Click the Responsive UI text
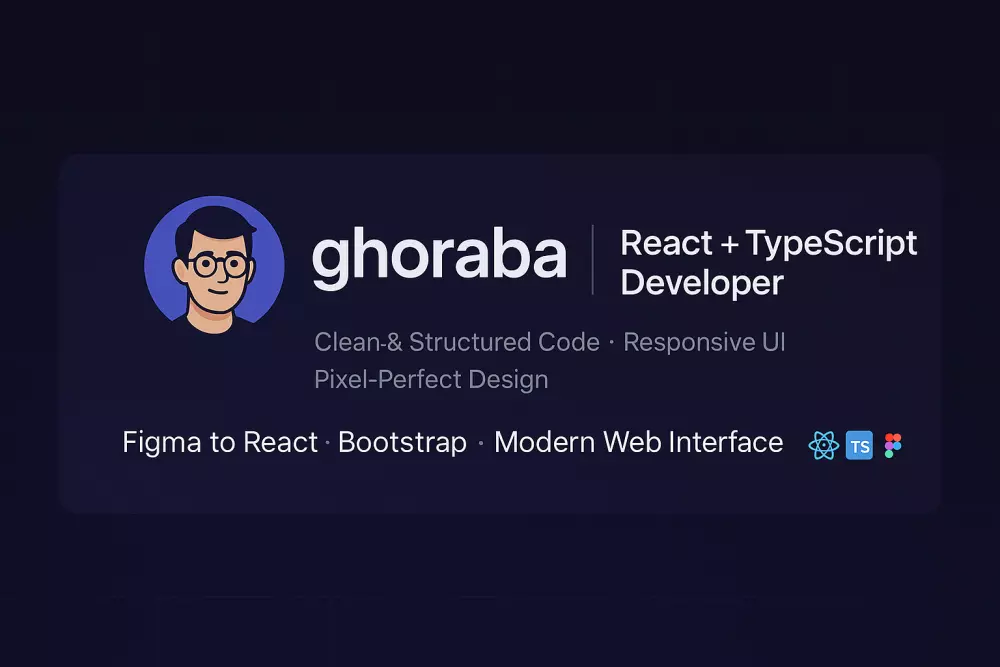This screenshot has width=1000, height=667. [x=704, y=342]
